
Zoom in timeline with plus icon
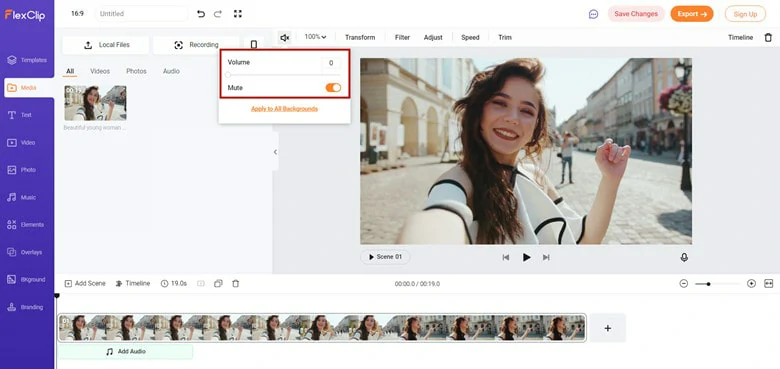[751, 283]
